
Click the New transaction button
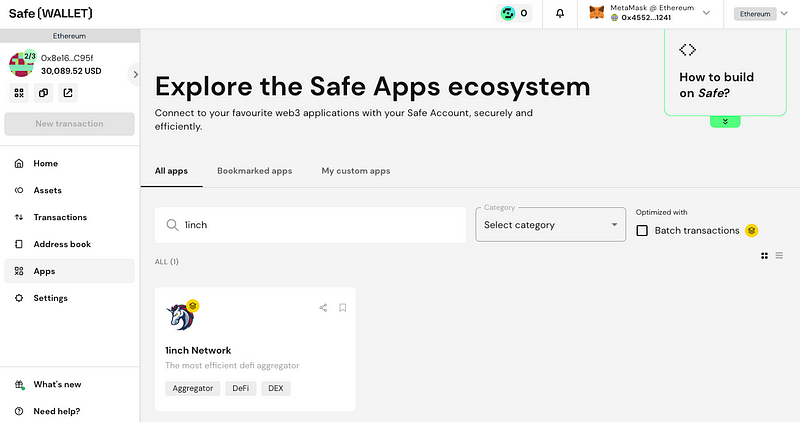[x=69, y=124]
